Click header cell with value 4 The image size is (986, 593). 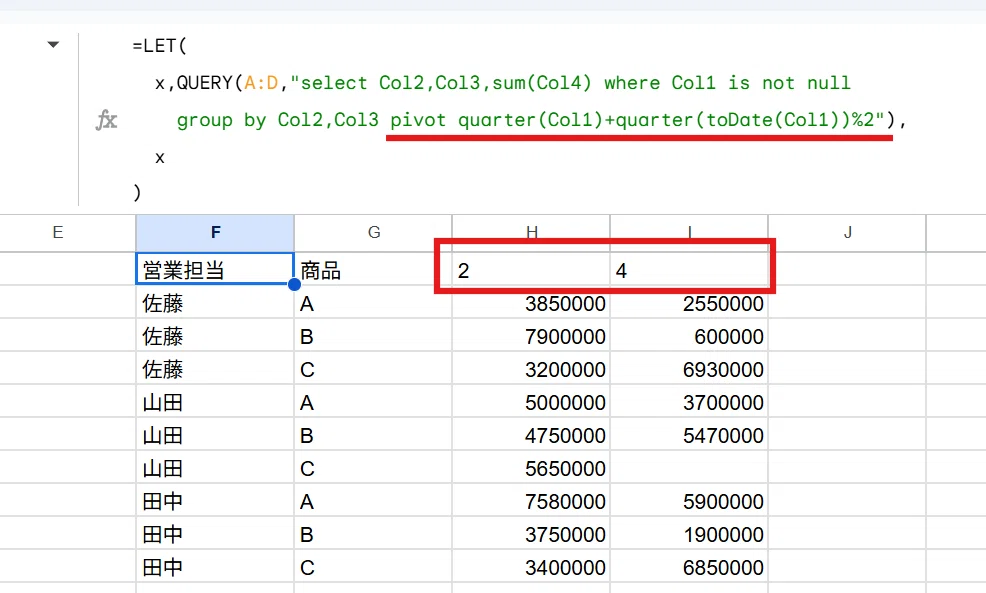689,270
